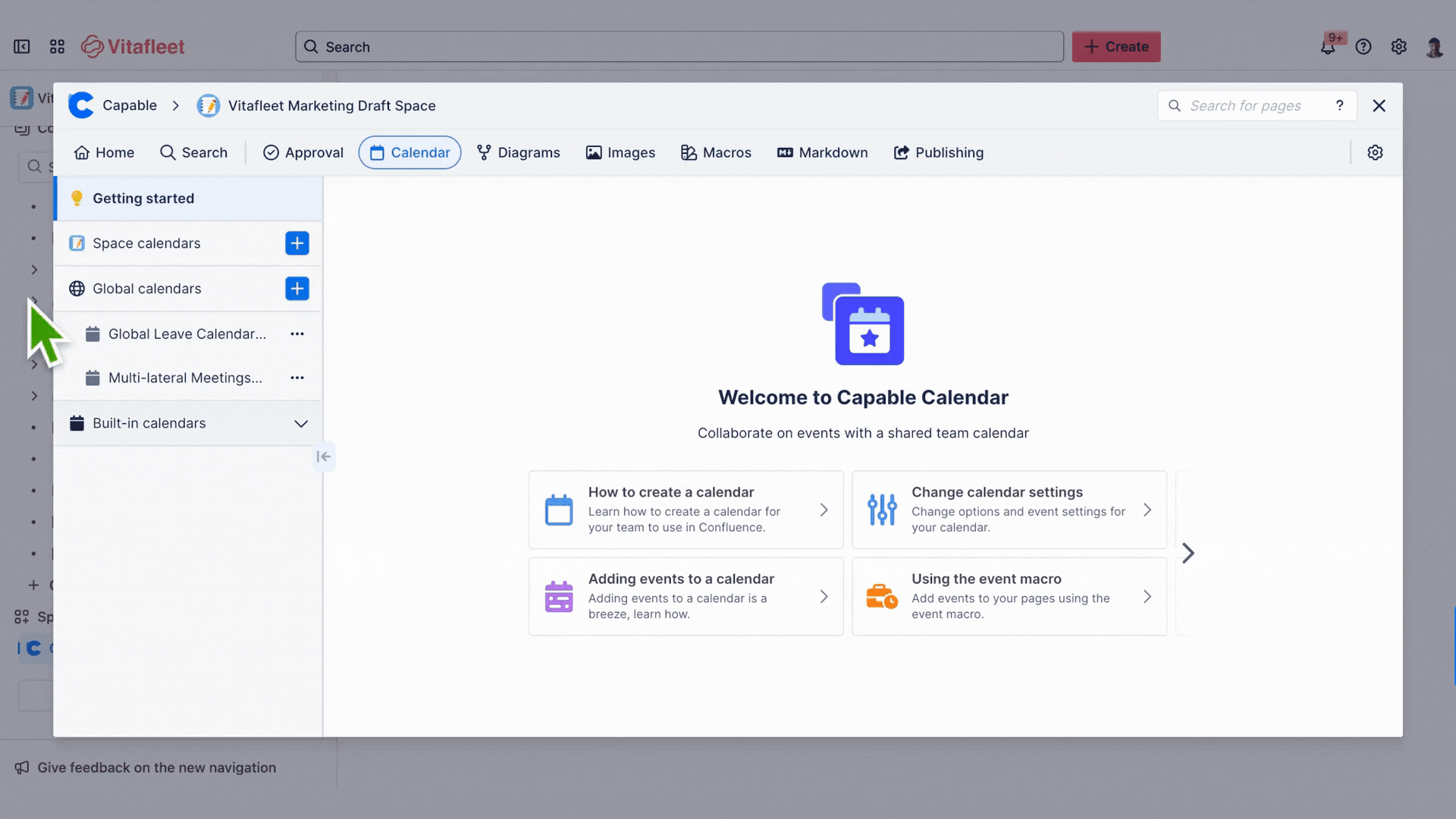Open notifications bell with 9+ badge

pos(1328,46)
